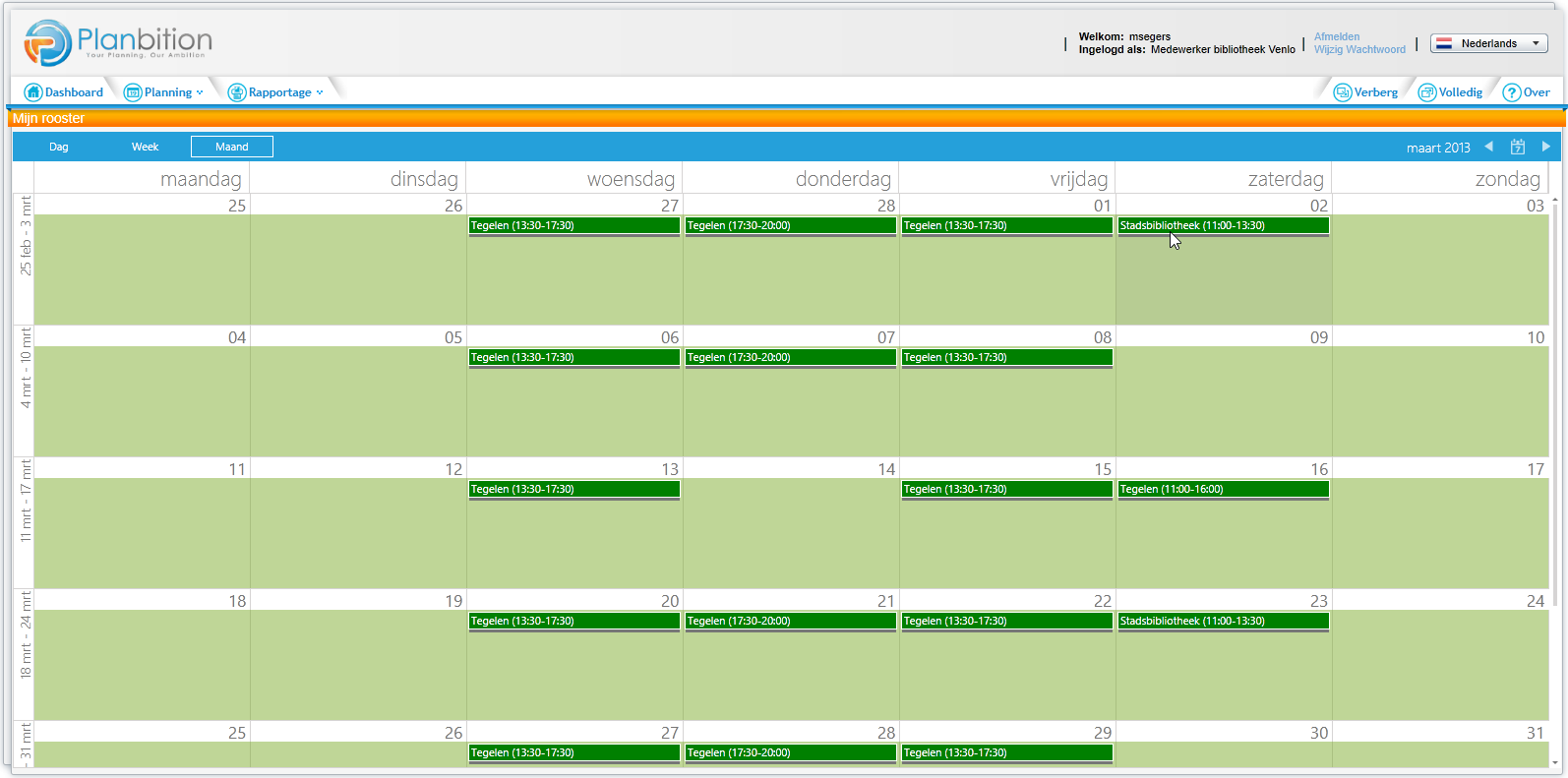The height and width of the screenshot is (778, 1568).
Task: Open Tegelen shift on Friday 01
Action: (1007, 226)
